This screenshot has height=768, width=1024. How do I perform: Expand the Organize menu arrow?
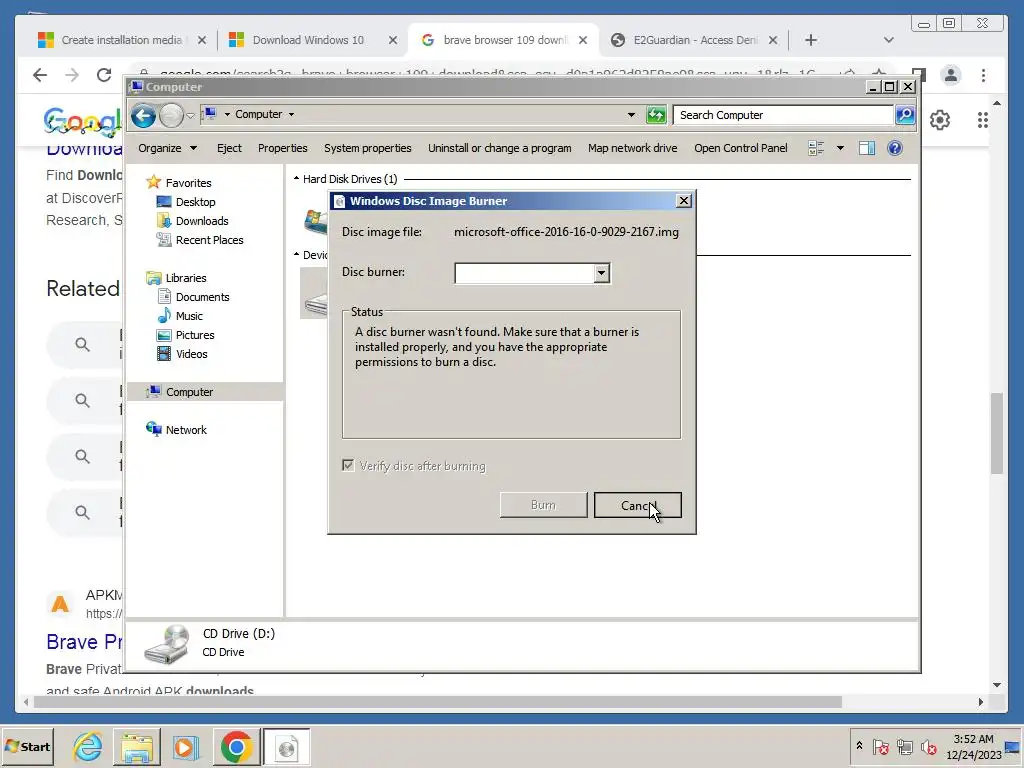193,148
